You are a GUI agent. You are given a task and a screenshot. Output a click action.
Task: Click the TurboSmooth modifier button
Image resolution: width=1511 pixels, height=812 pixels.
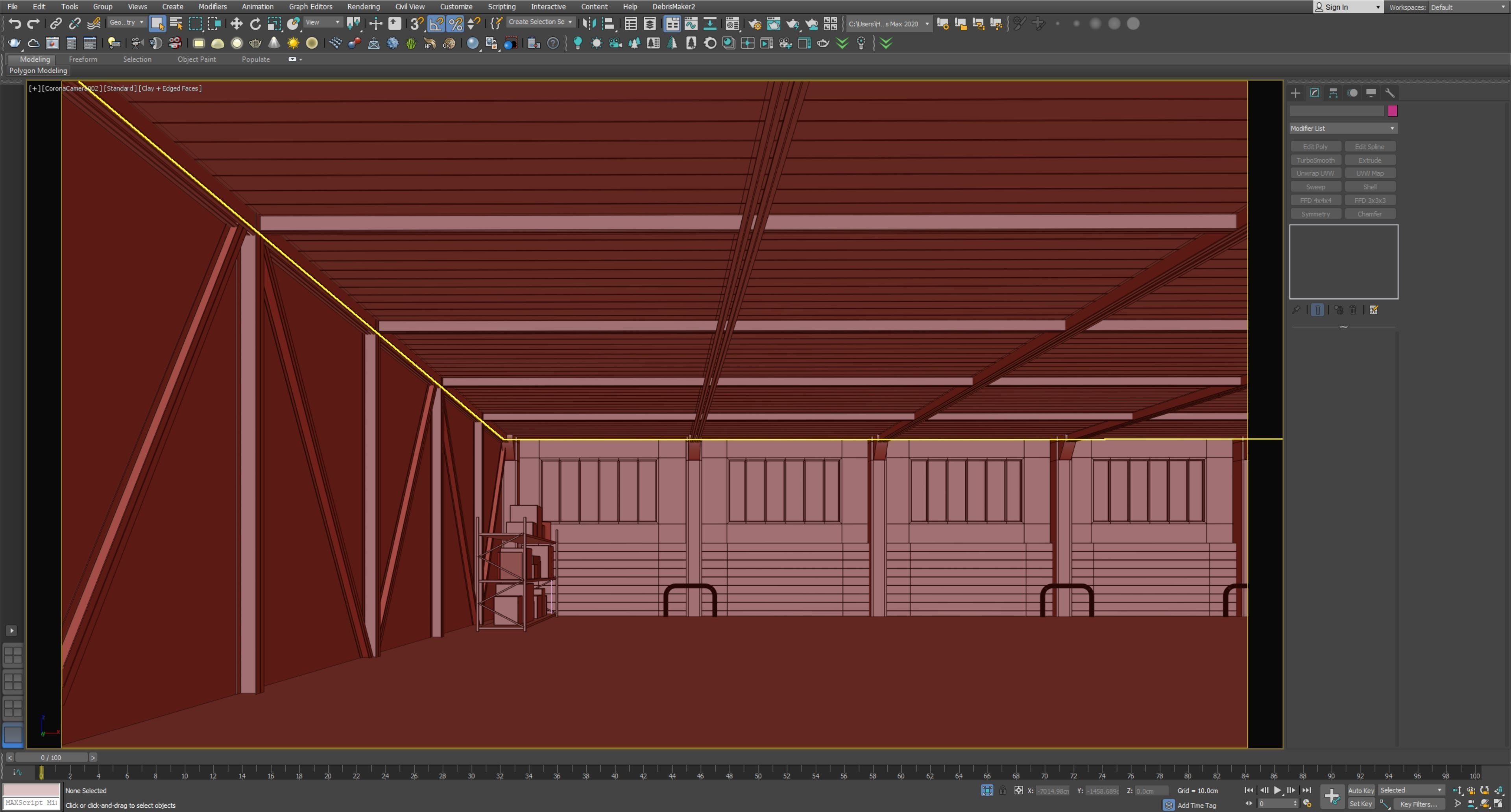click(1315, 160)
